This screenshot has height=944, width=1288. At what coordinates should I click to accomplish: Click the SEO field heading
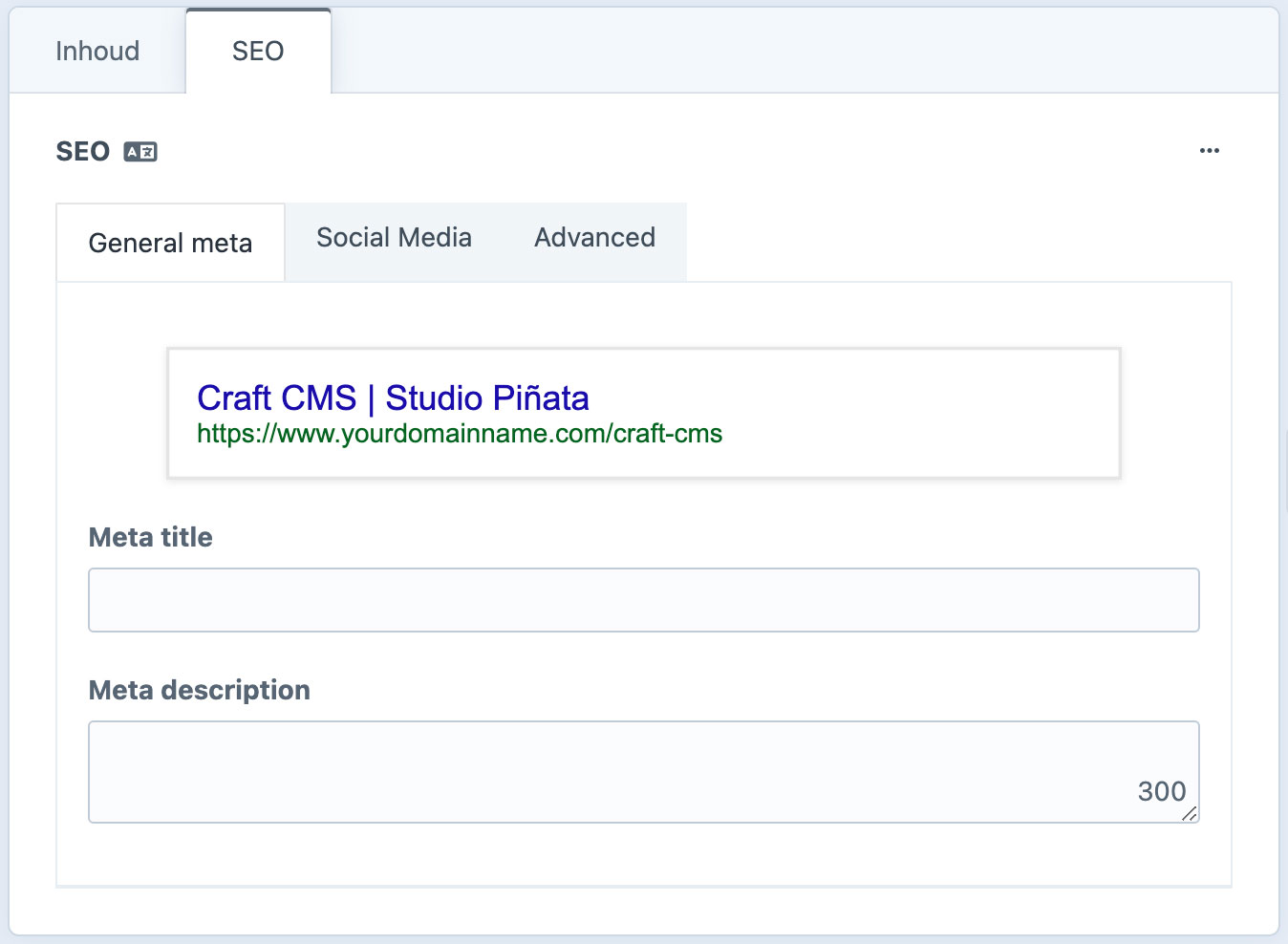click(83, 152)
